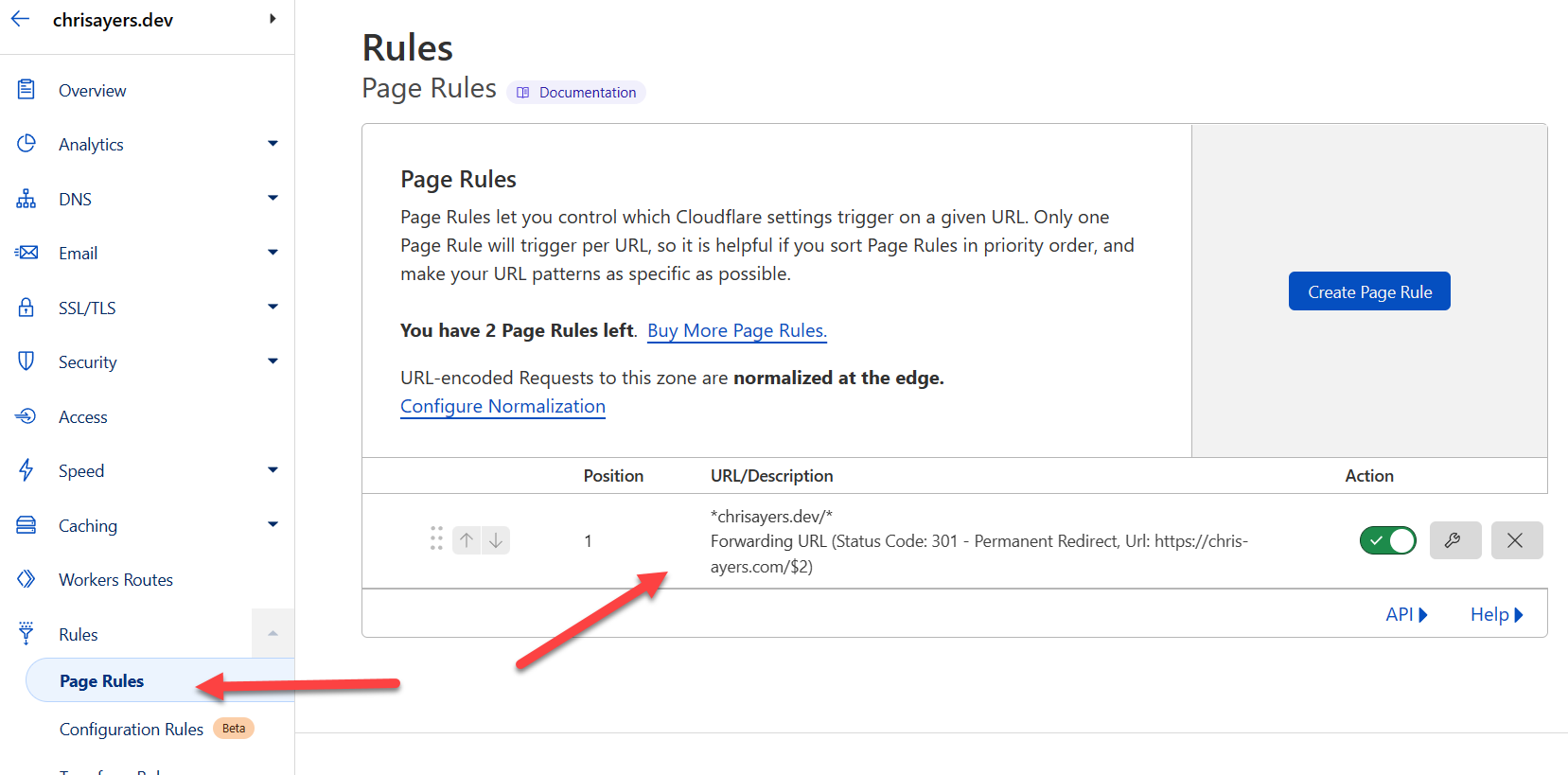Click the Workers Routes diamond icon
1568x775 pixels.
pos(26,579)
